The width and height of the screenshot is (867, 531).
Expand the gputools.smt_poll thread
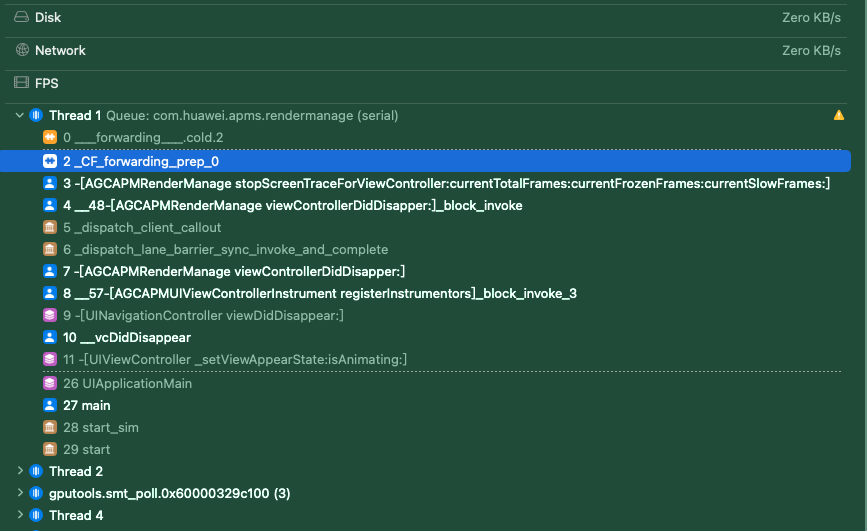[20, 493]
